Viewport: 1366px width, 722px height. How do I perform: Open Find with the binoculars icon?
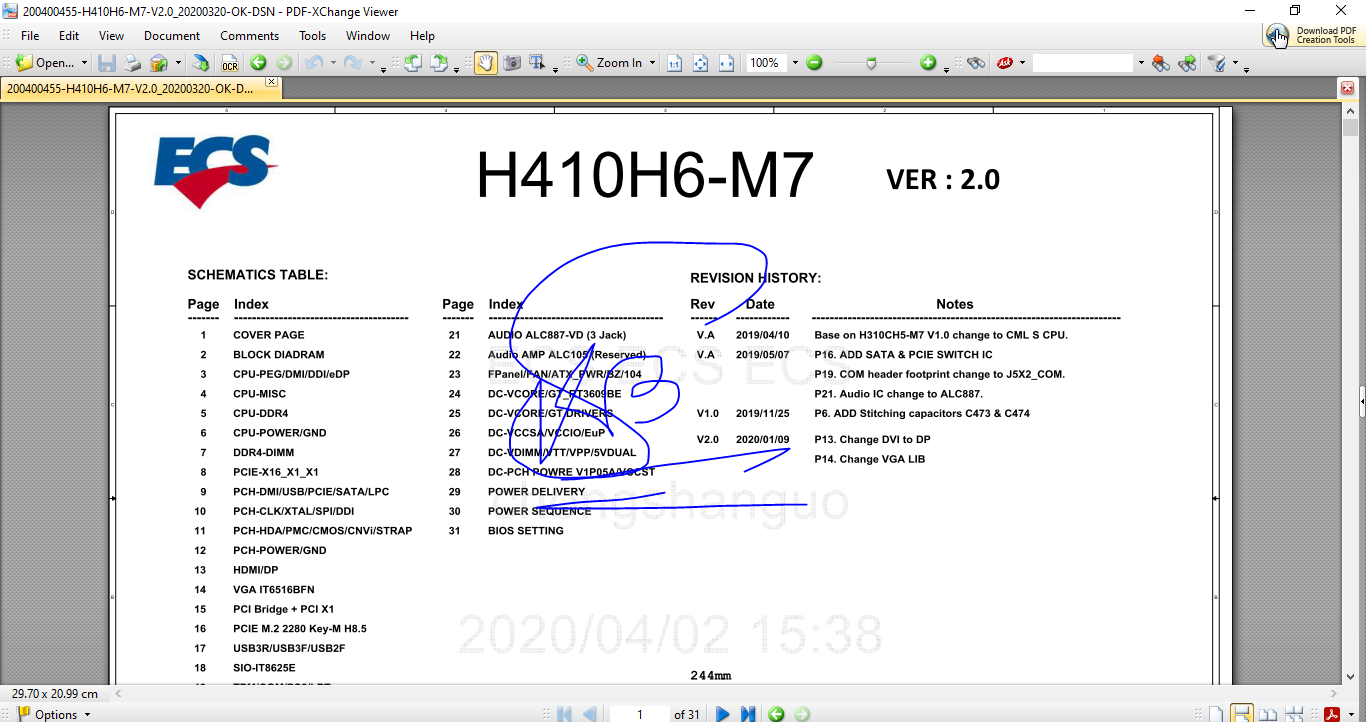coord(976,62)
